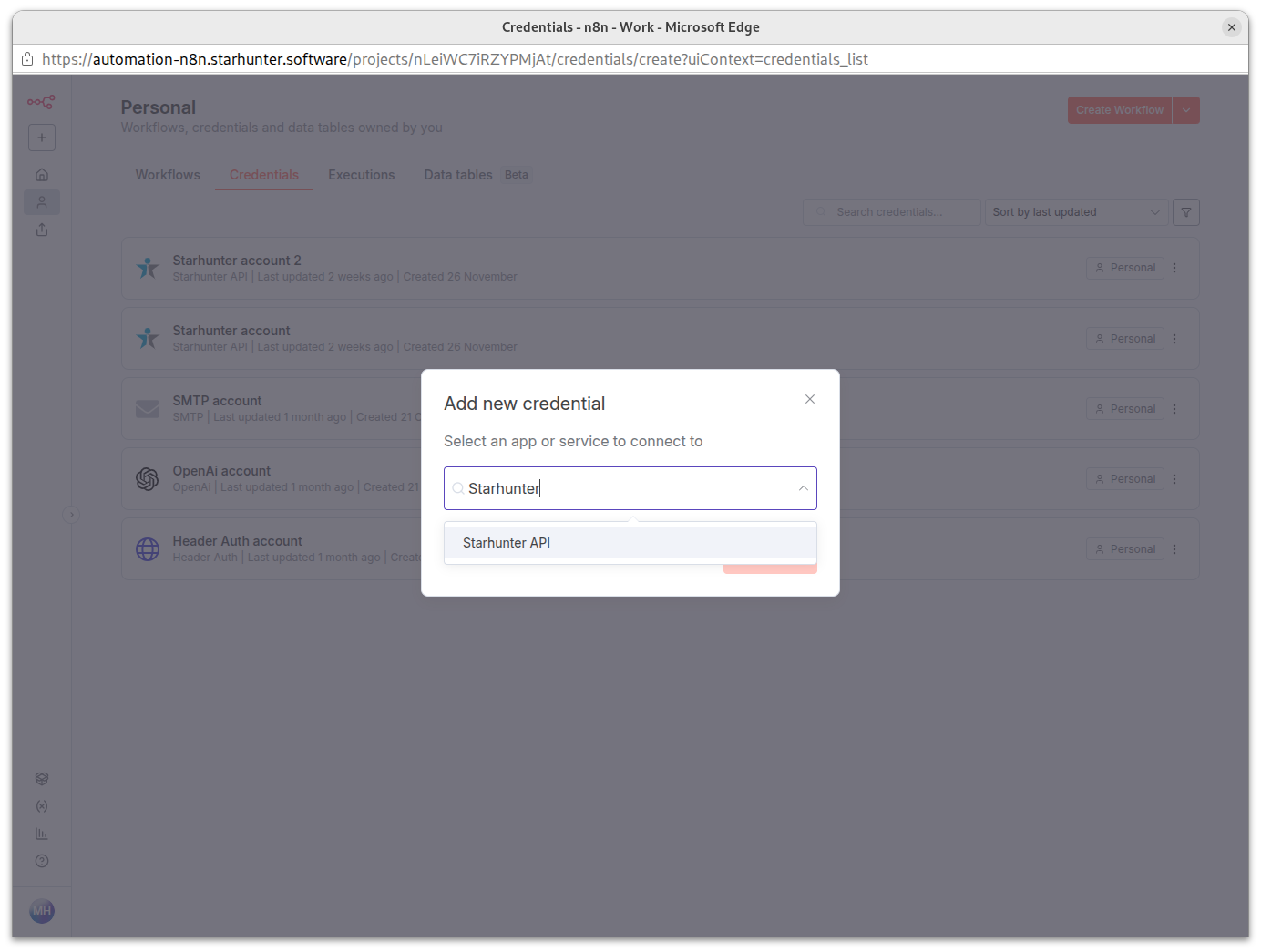
Task: Open the Templates cube sidebar icon
Action: click(x=42, y=779)
